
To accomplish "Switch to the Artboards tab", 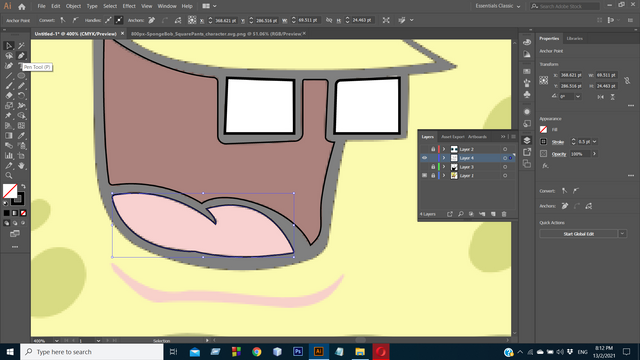I will 477,137.
